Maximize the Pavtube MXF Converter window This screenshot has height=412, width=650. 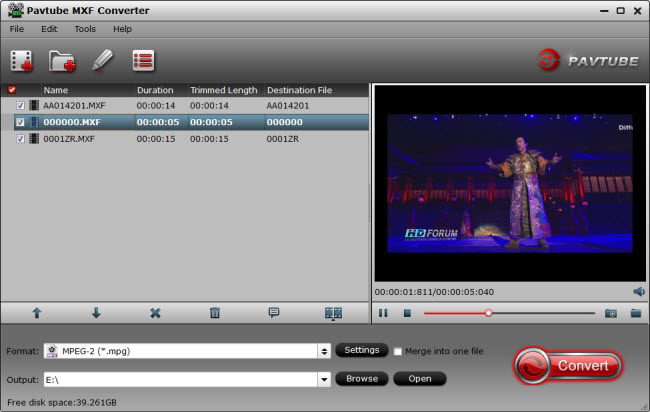[621, 11]
